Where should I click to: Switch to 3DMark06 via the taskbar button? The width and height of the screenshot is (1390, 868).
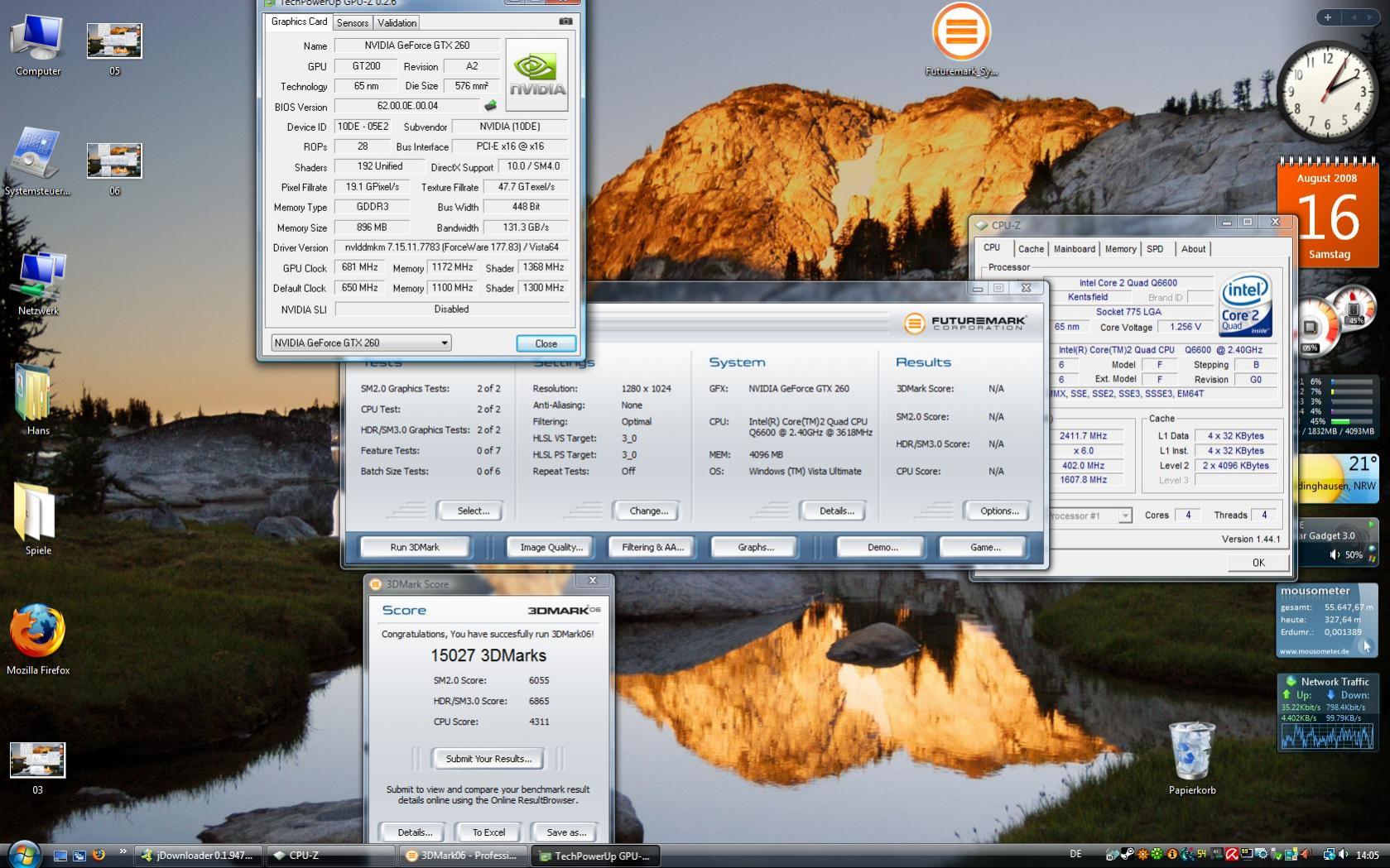click(x=464, y=856)
